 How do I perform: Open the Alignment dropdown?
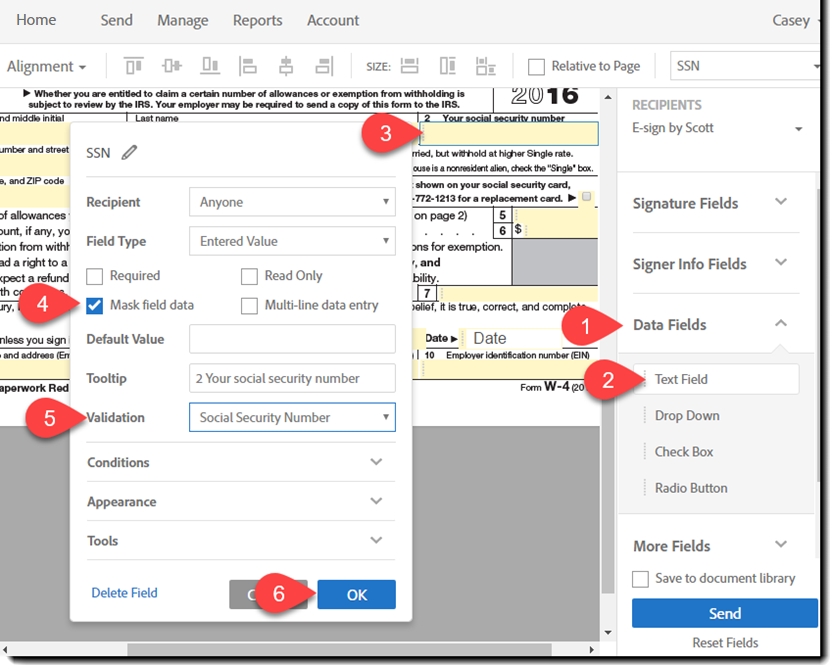(47, 67)
